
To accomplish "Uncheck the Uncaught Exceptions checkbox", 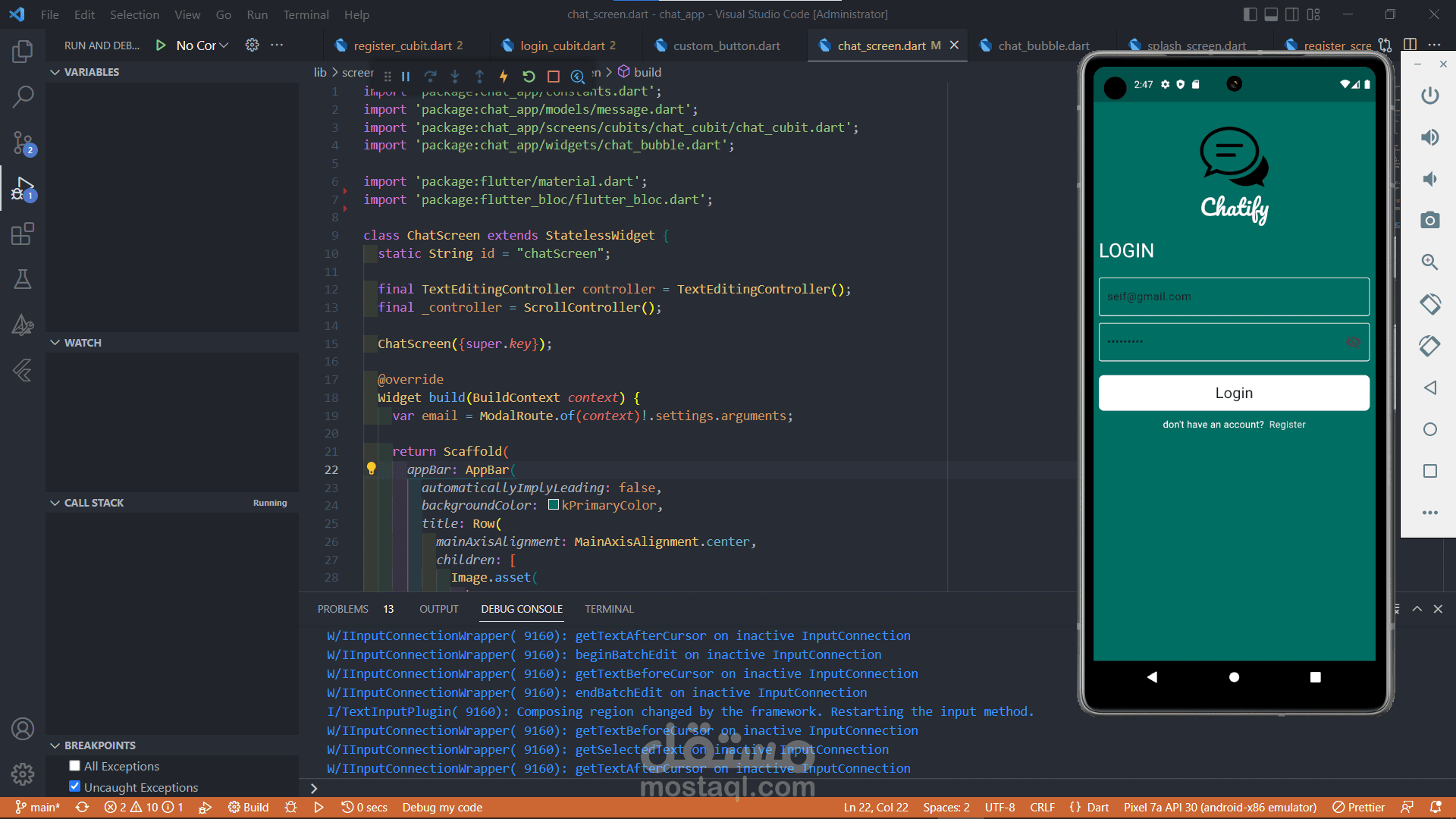I will (74, 786).
